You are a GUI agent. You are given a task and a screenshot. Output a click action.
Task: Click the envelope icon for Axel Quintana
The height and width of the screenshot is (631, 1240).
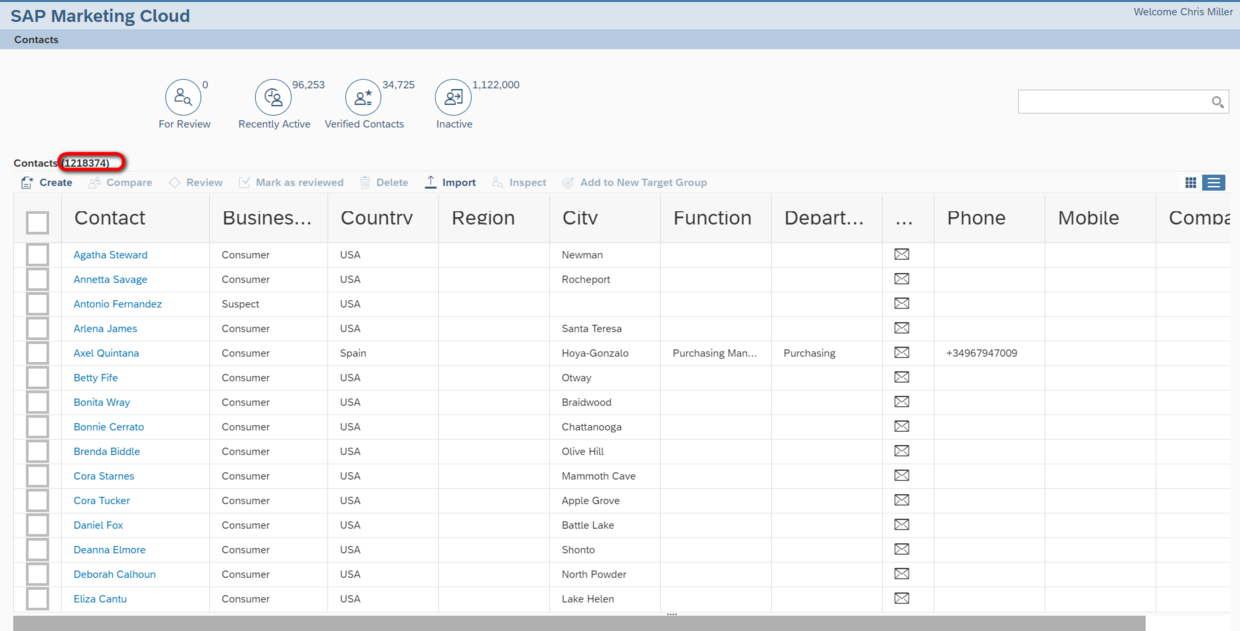point(901,353)
